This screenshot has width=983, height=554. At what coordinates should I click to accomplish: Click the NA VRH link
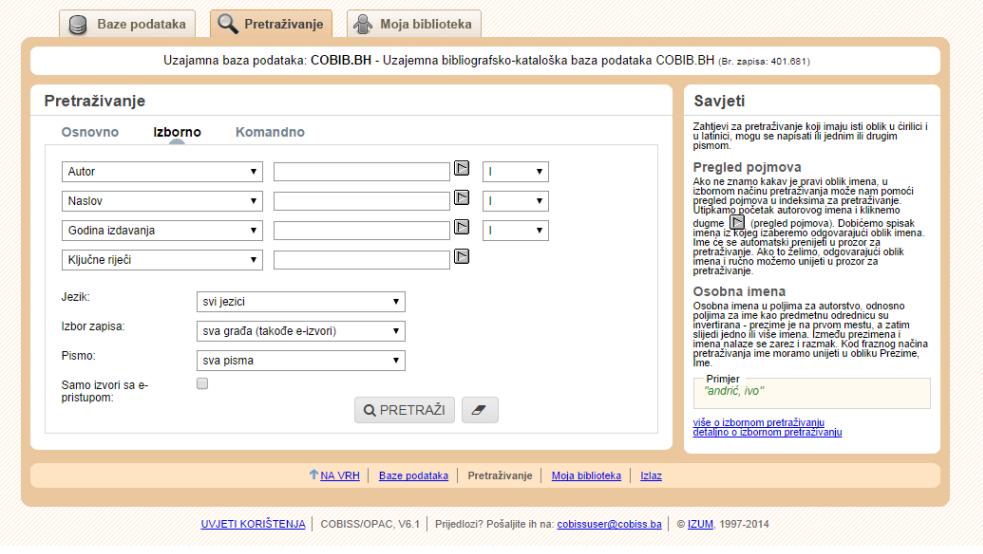(x=340, y=476)
